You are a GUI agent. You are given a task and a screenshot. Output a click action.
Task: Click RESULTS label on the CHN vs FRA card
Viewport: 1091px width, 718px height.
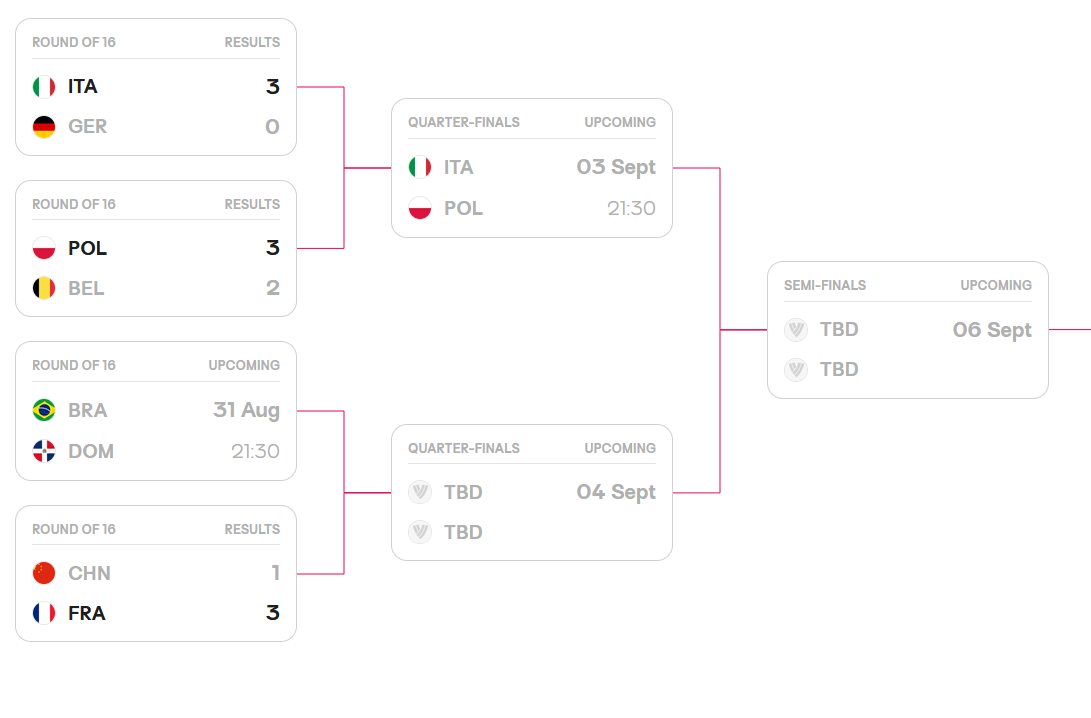click(252, 529)
